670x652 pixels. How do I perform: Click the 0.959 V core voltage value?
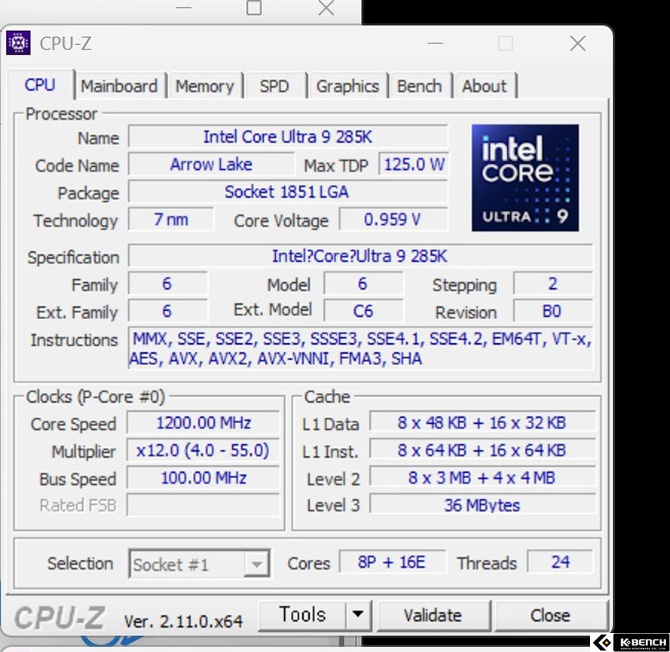[393, 220]
